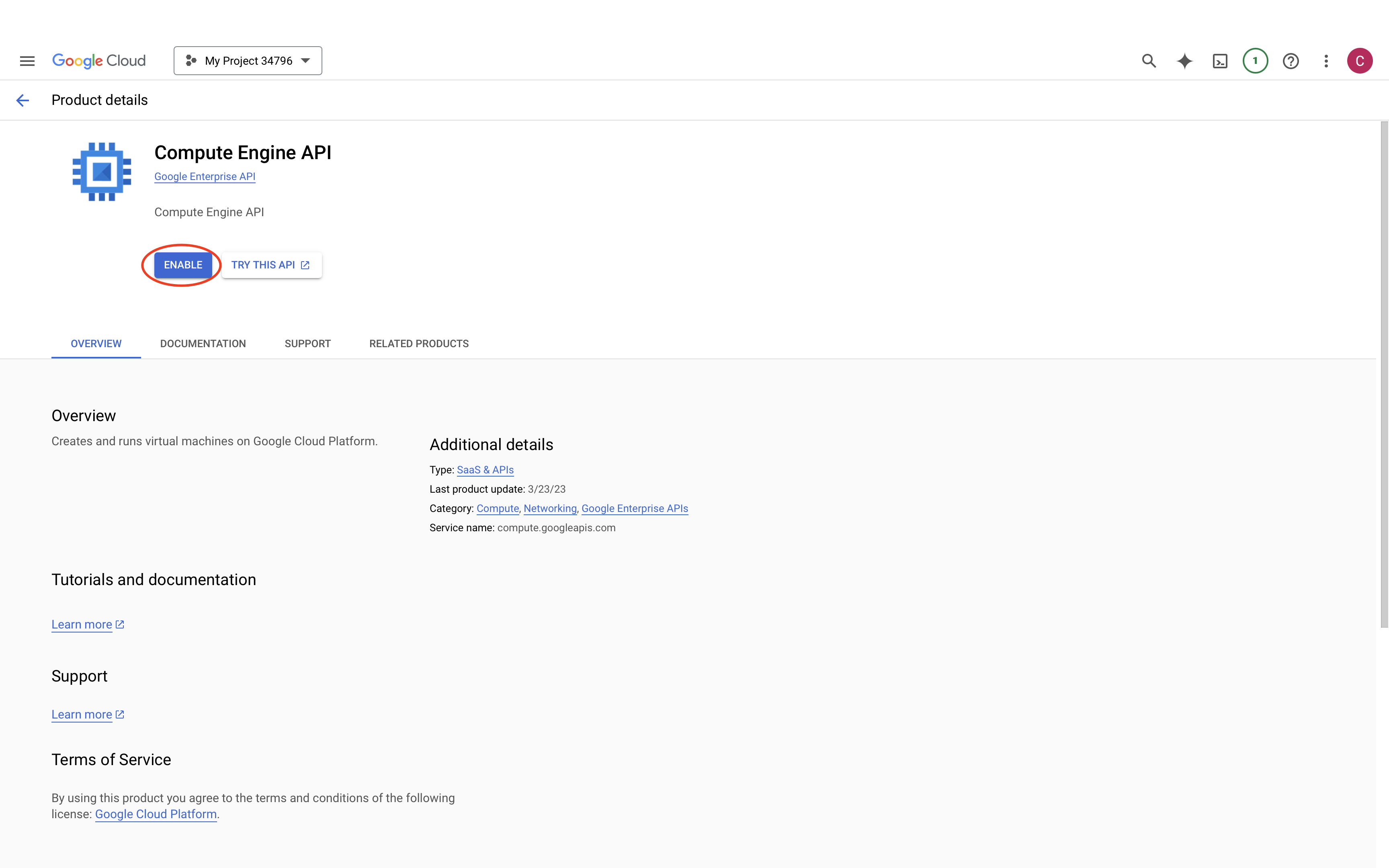The width and height of the screenshot is (1389, 868).
Task: Open the Gemini AI sparkle icon
Action: pos(1184,61)
